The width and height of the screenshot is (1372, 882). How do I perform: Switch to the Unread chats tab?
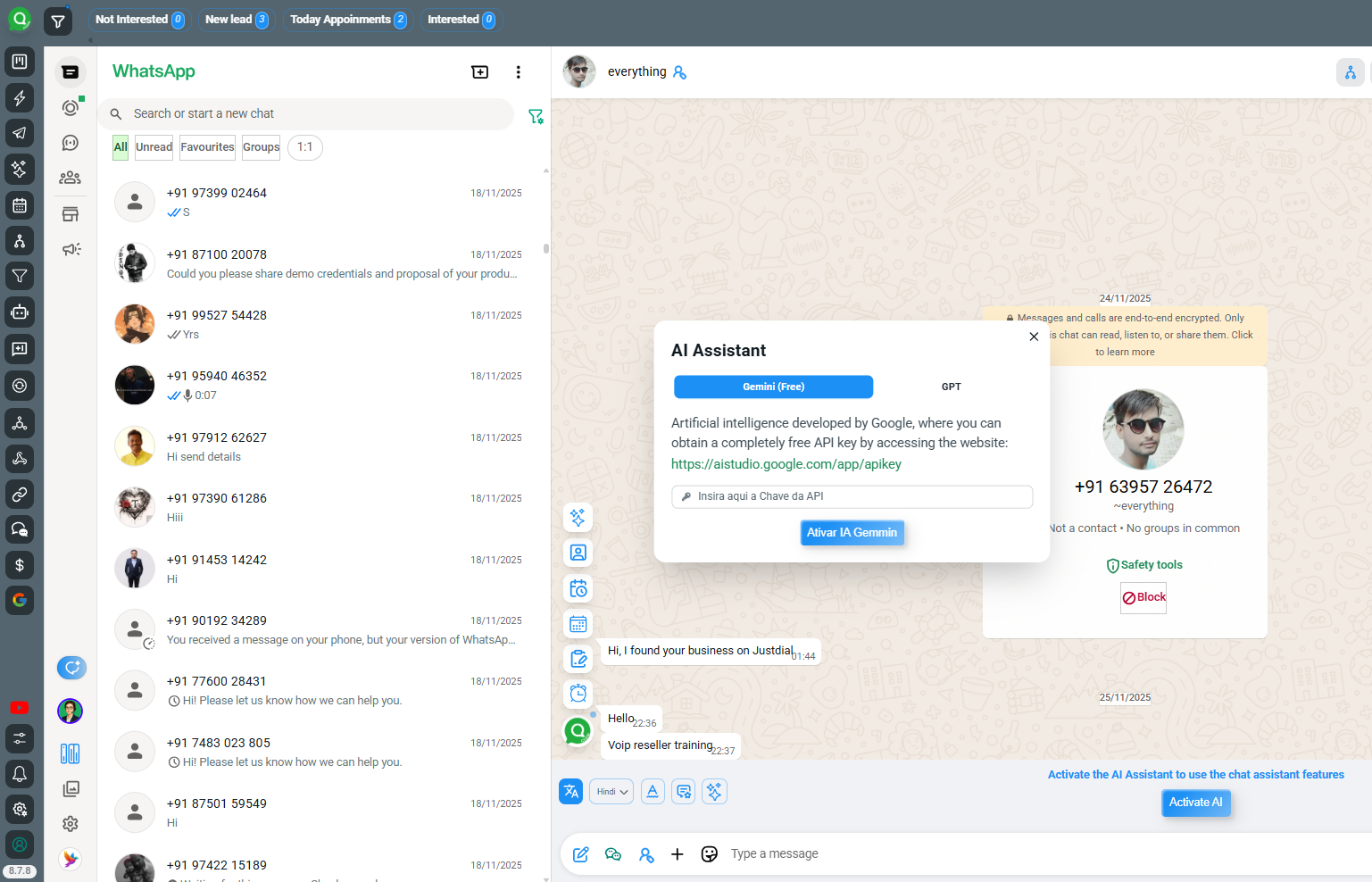[x=154, y=147]
